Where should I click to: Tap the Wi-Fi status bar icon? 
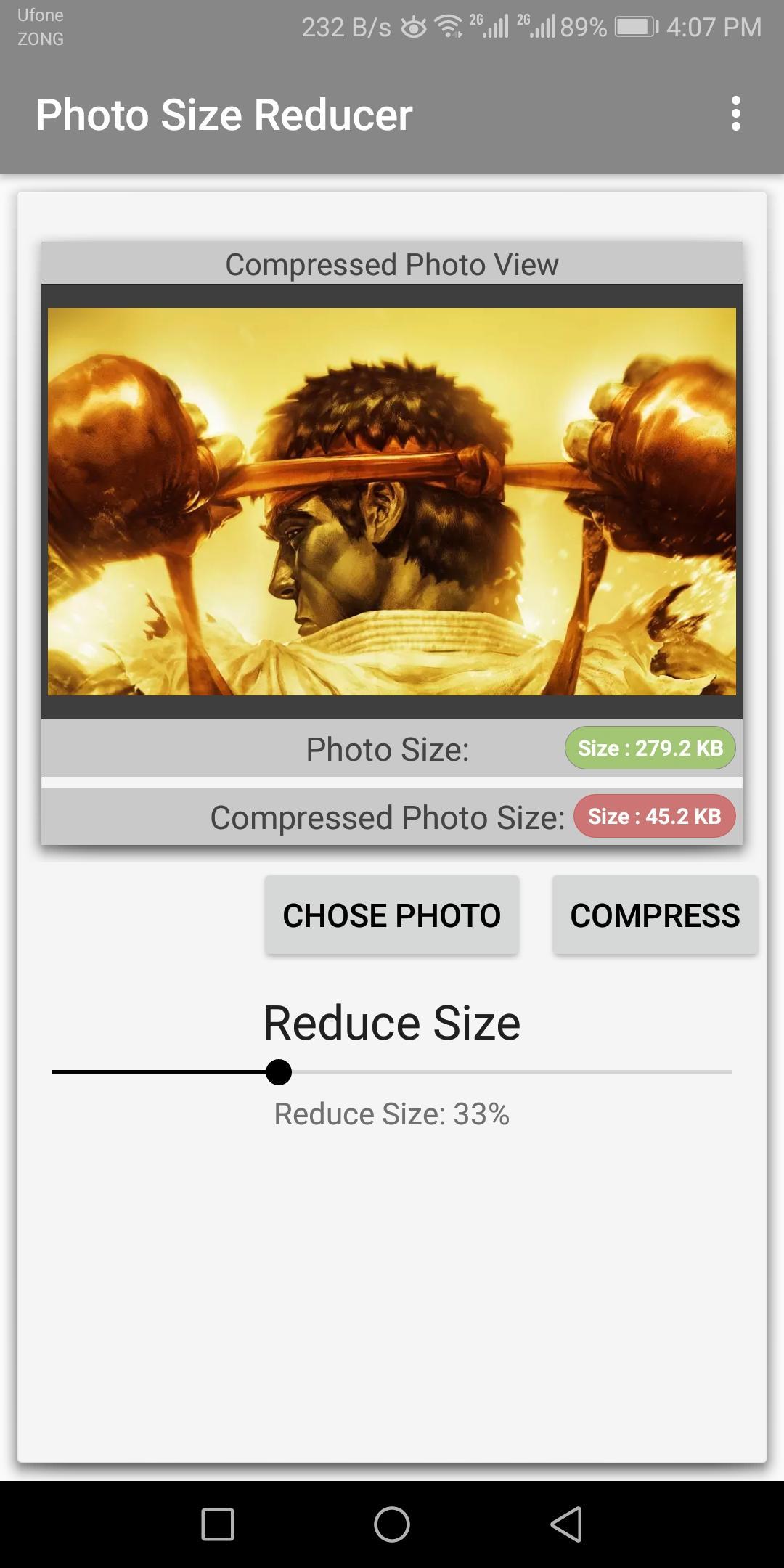(449, 27)
